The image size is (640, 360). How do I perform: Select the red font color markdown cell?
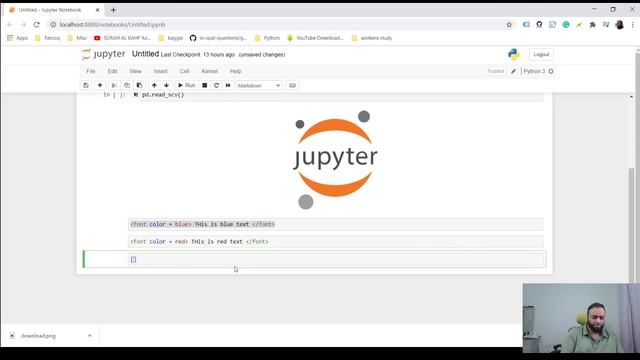pos(336,242)
